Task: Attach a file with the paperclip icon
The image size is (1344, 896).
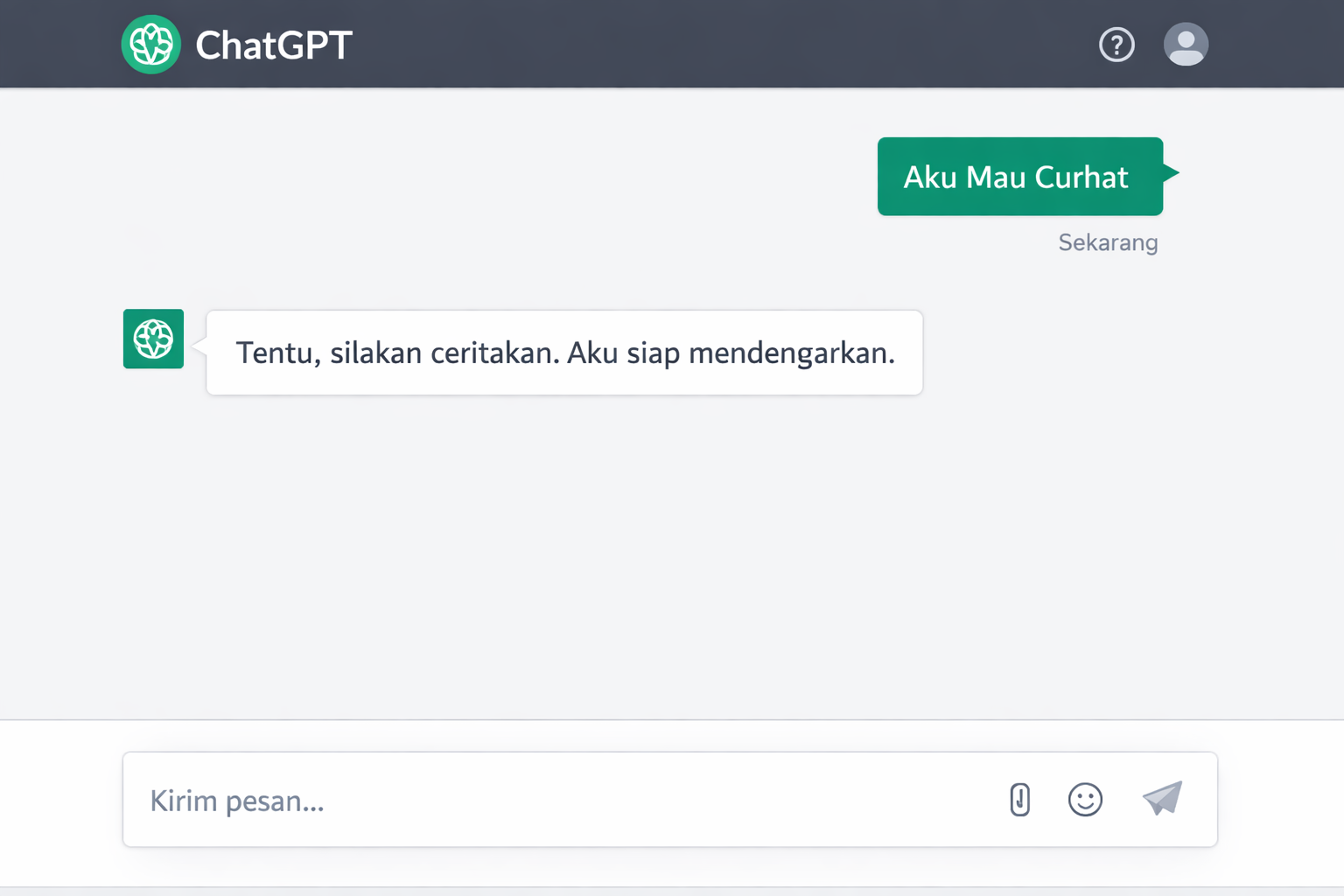Action: [1019, 800]
